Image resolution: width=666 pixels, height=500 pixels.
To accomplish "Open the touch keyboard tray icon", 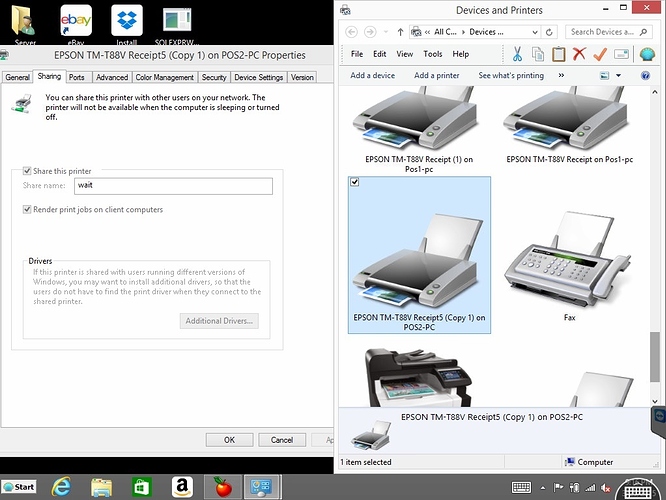I will 521,487.
